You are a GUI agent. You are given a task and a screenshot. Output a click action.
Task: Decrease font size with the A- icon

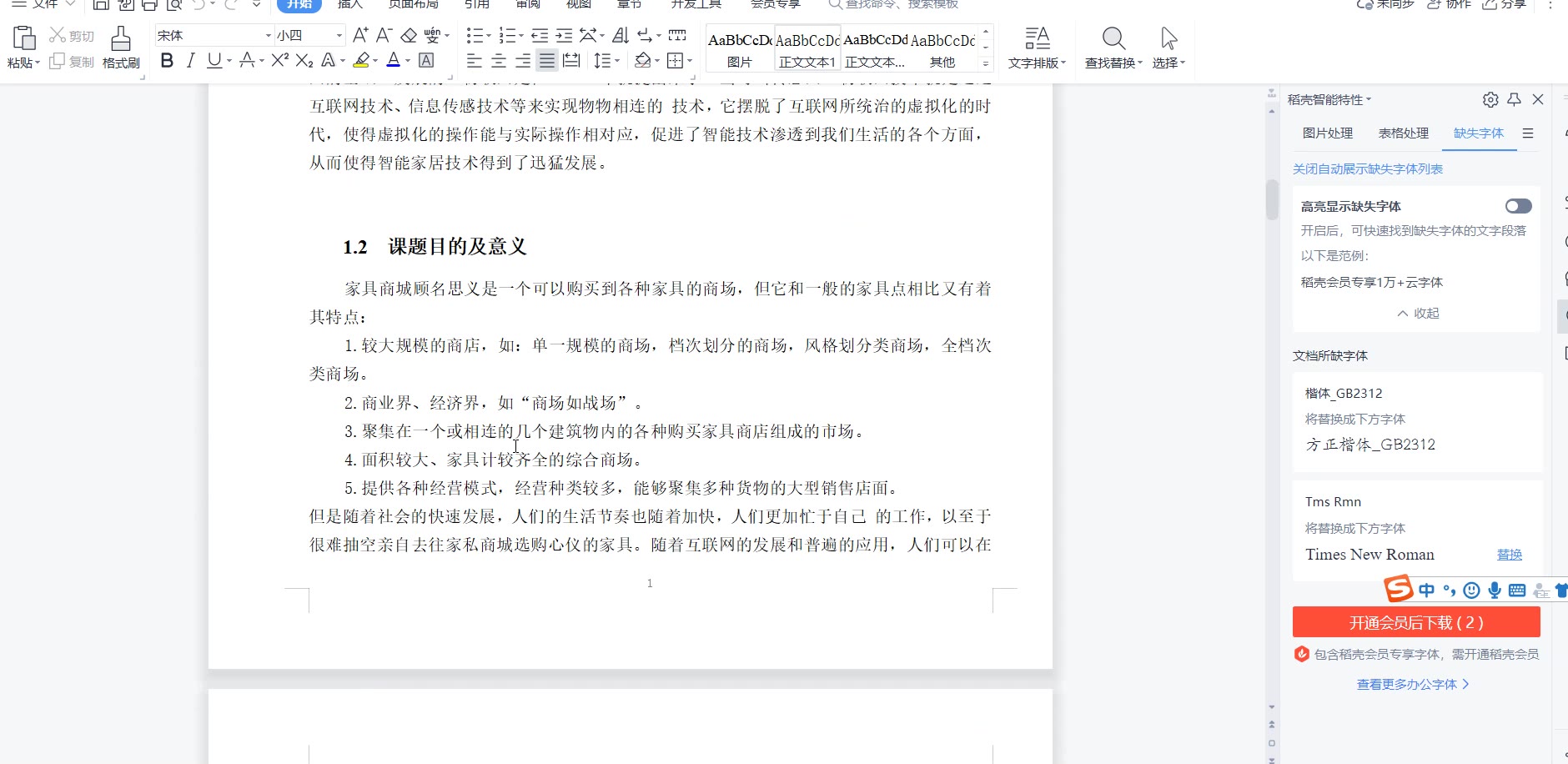384,35
